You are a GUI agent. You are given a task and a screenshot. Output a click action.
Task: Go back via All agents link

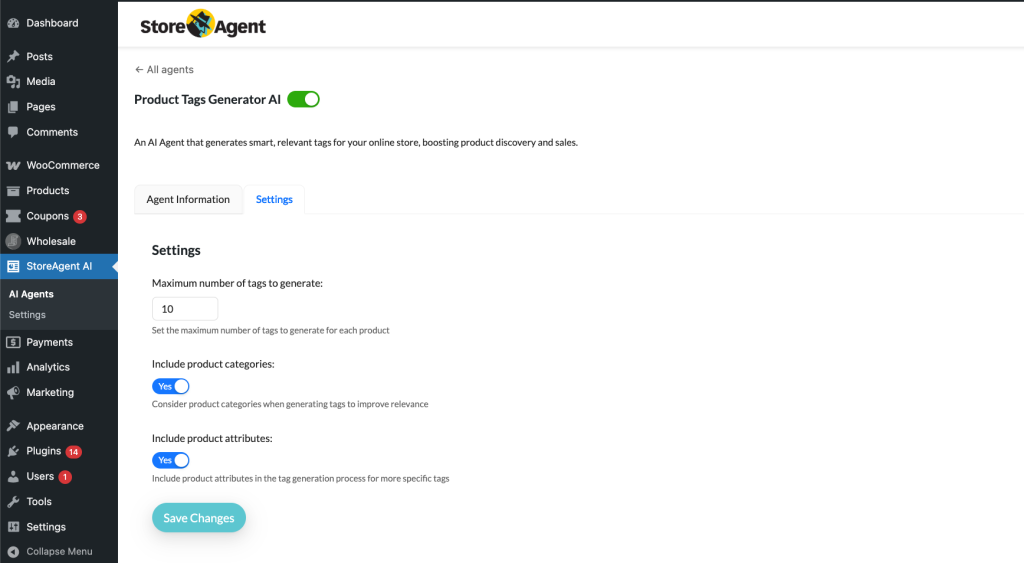tap(164, 70)
